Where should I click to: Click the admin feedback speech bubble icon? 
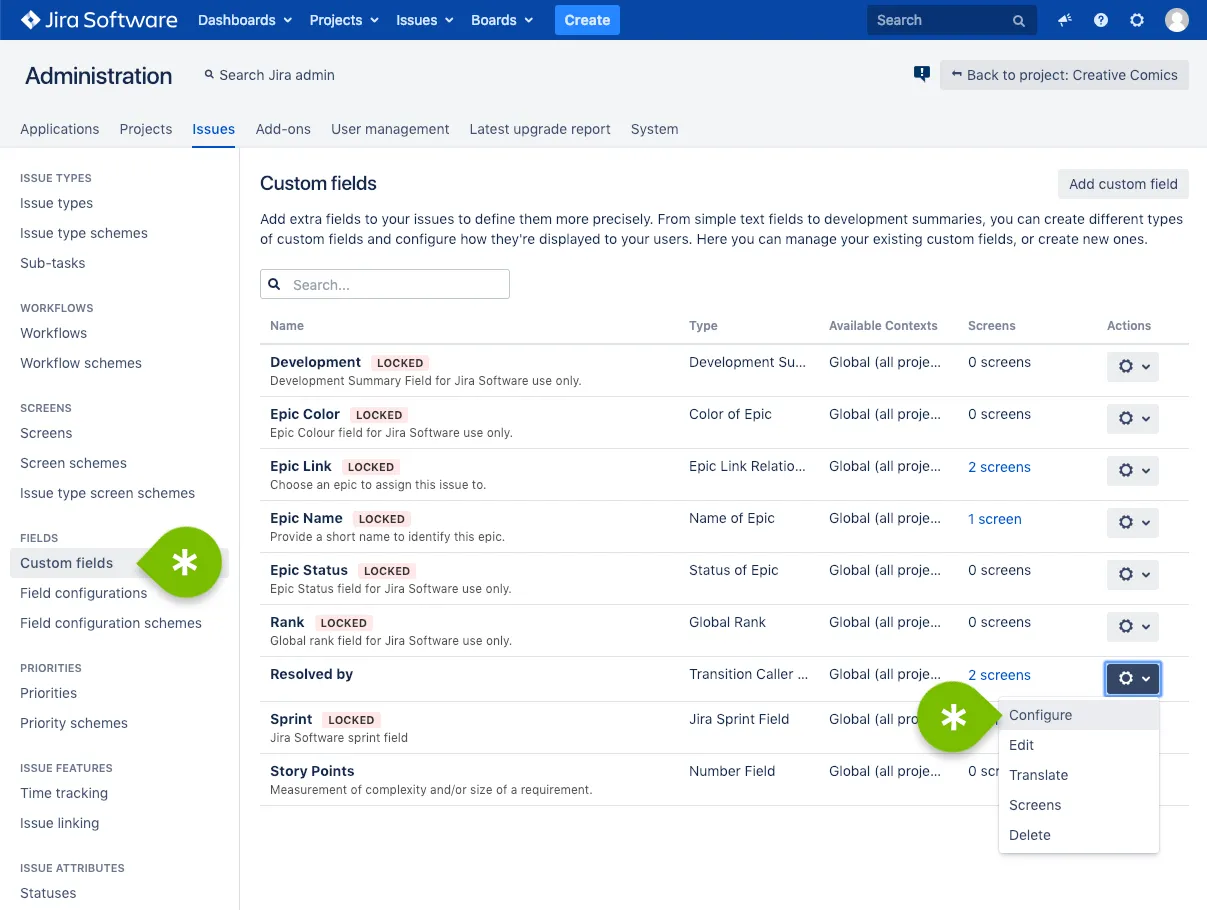(922, 74)
